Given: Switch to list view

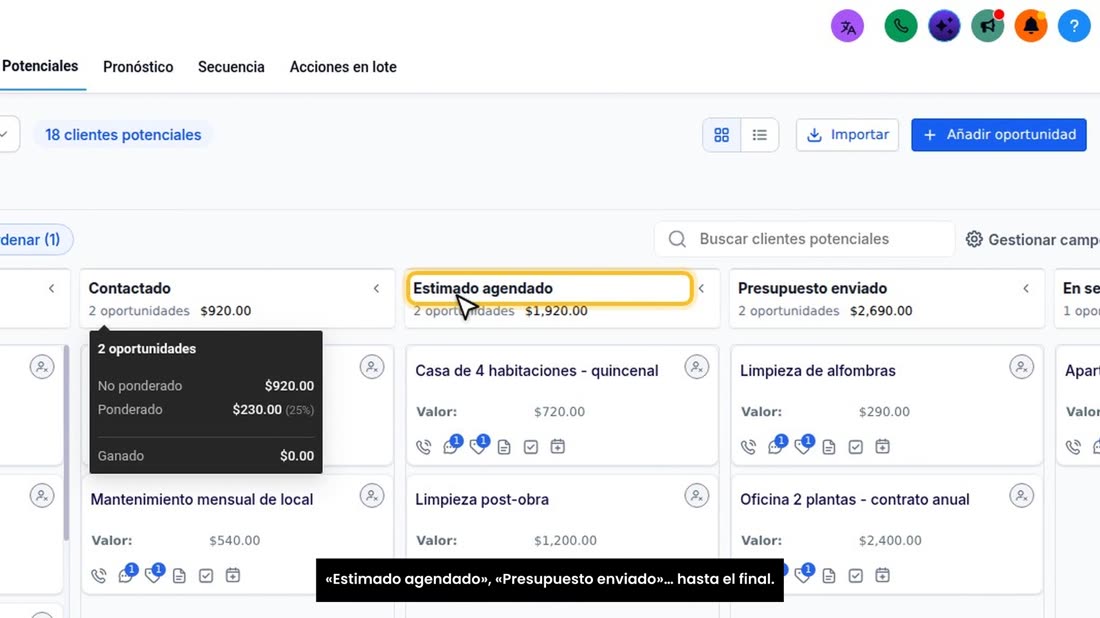Looking at the screenshot, I should click(x=760, y=135).
